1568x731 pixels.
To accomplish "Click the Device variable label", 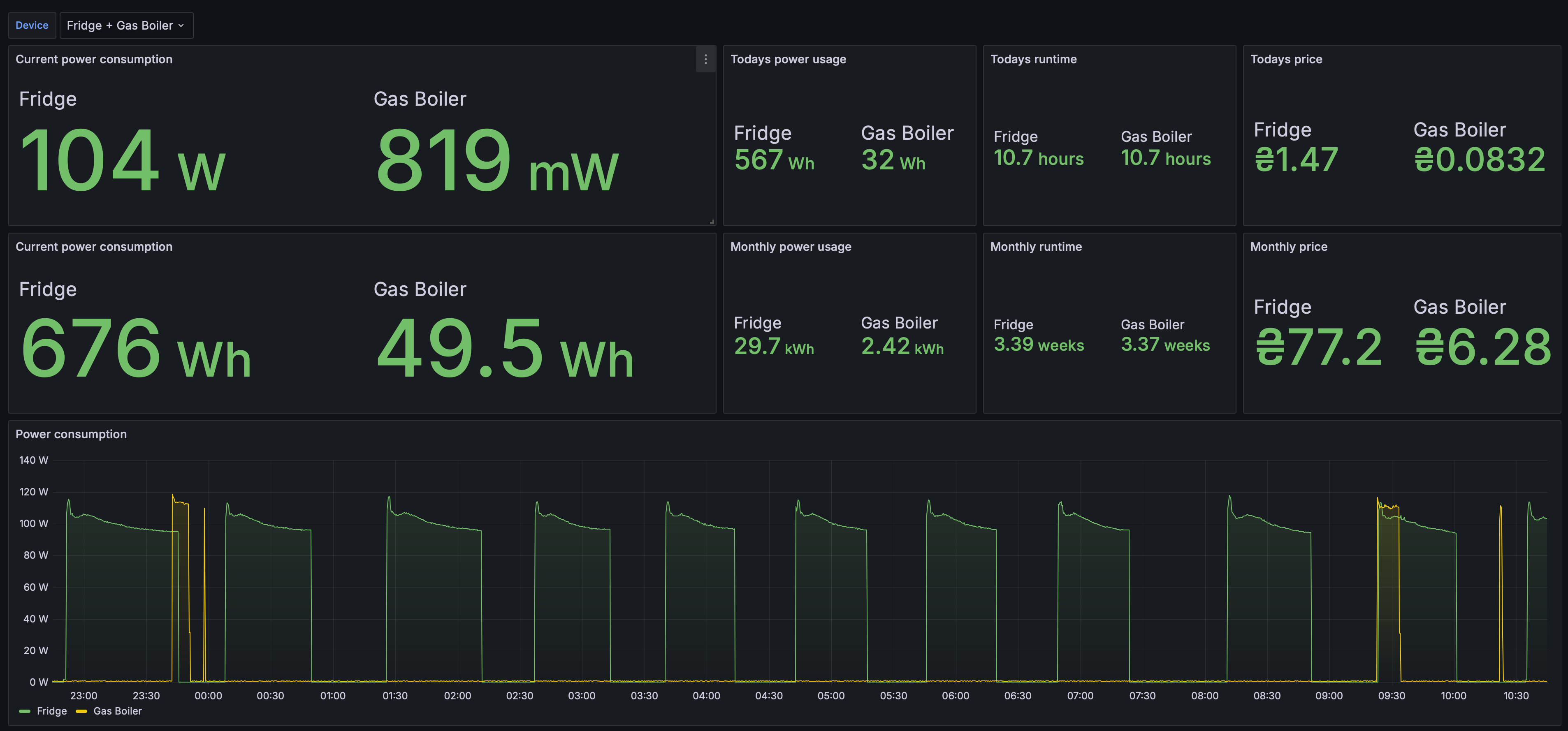I will (x=32, y=25).
